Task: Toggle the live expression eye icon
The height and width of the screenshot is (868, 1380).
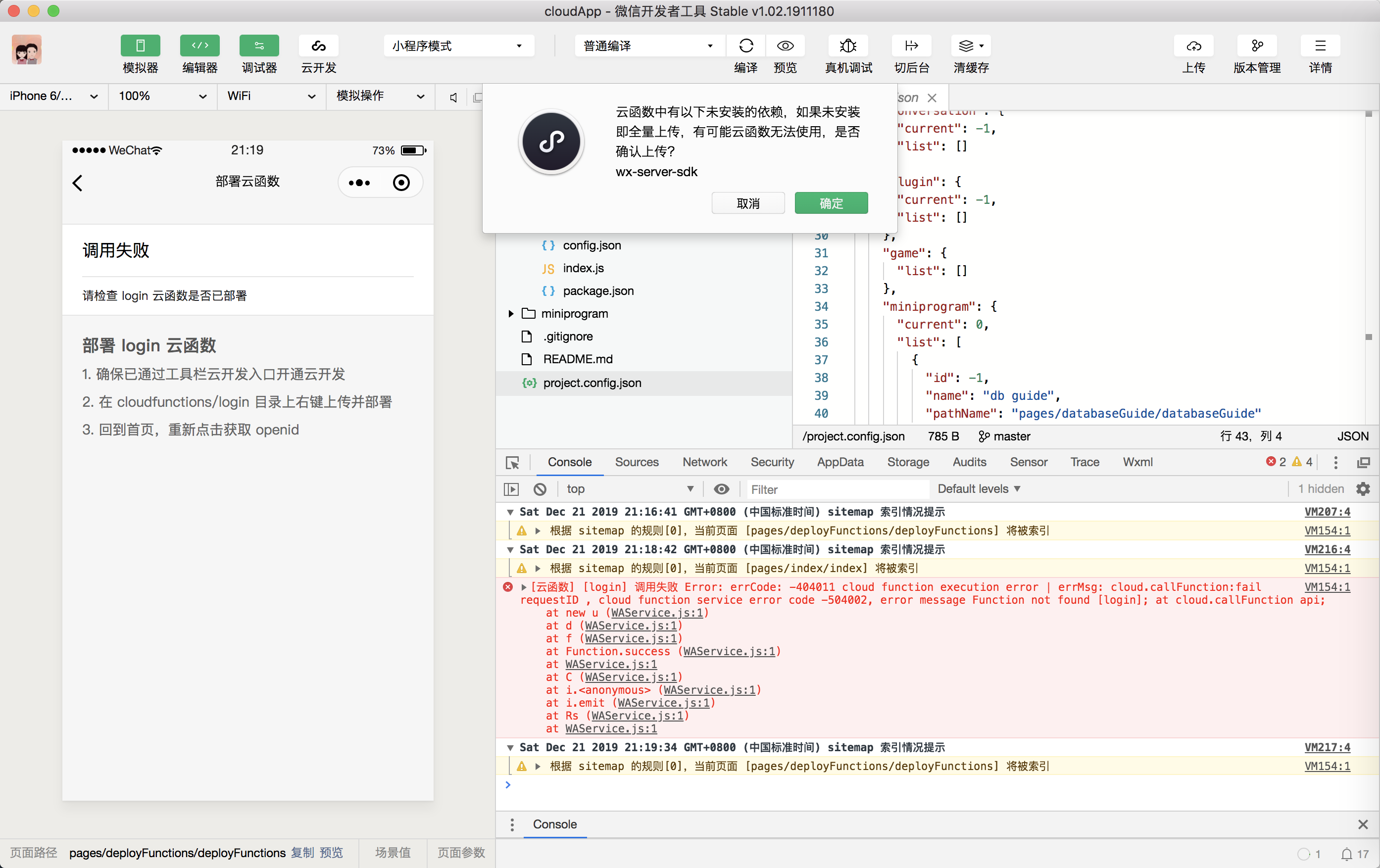Action: 722,489
